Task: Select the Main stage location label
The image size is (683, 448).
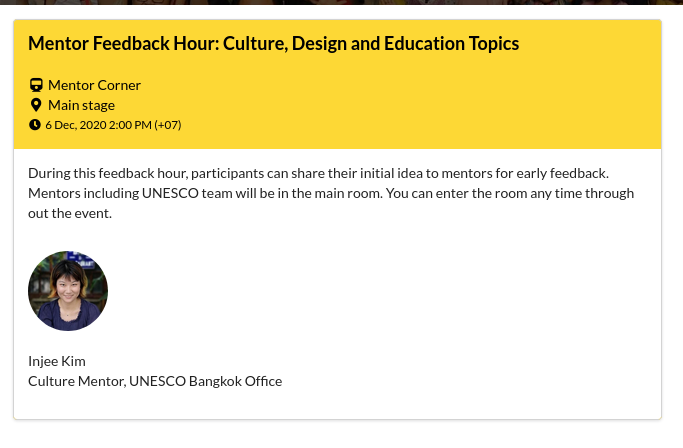Action: click(x=81, y=105)
